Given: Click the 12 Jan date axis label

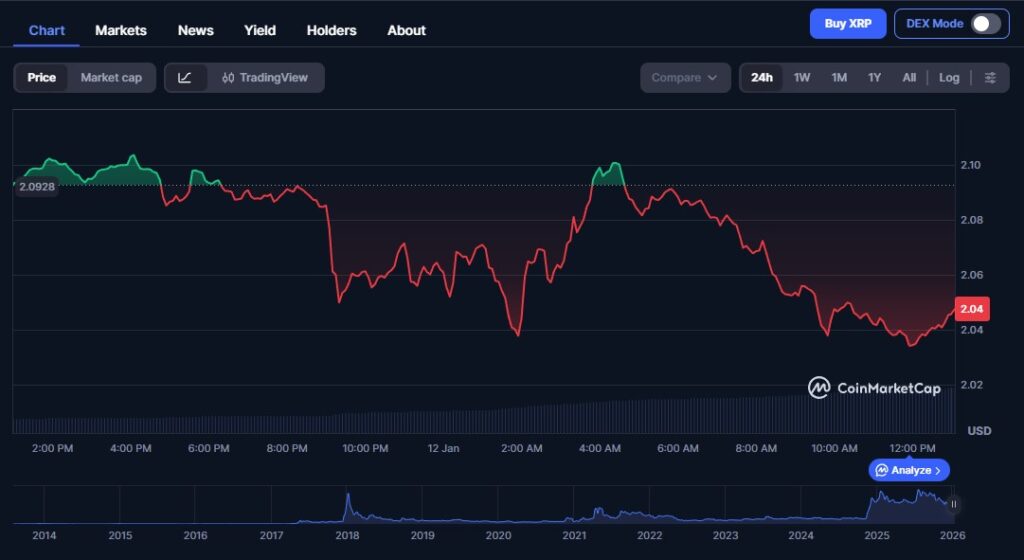Looking at the screenshot, I should 443,448.
